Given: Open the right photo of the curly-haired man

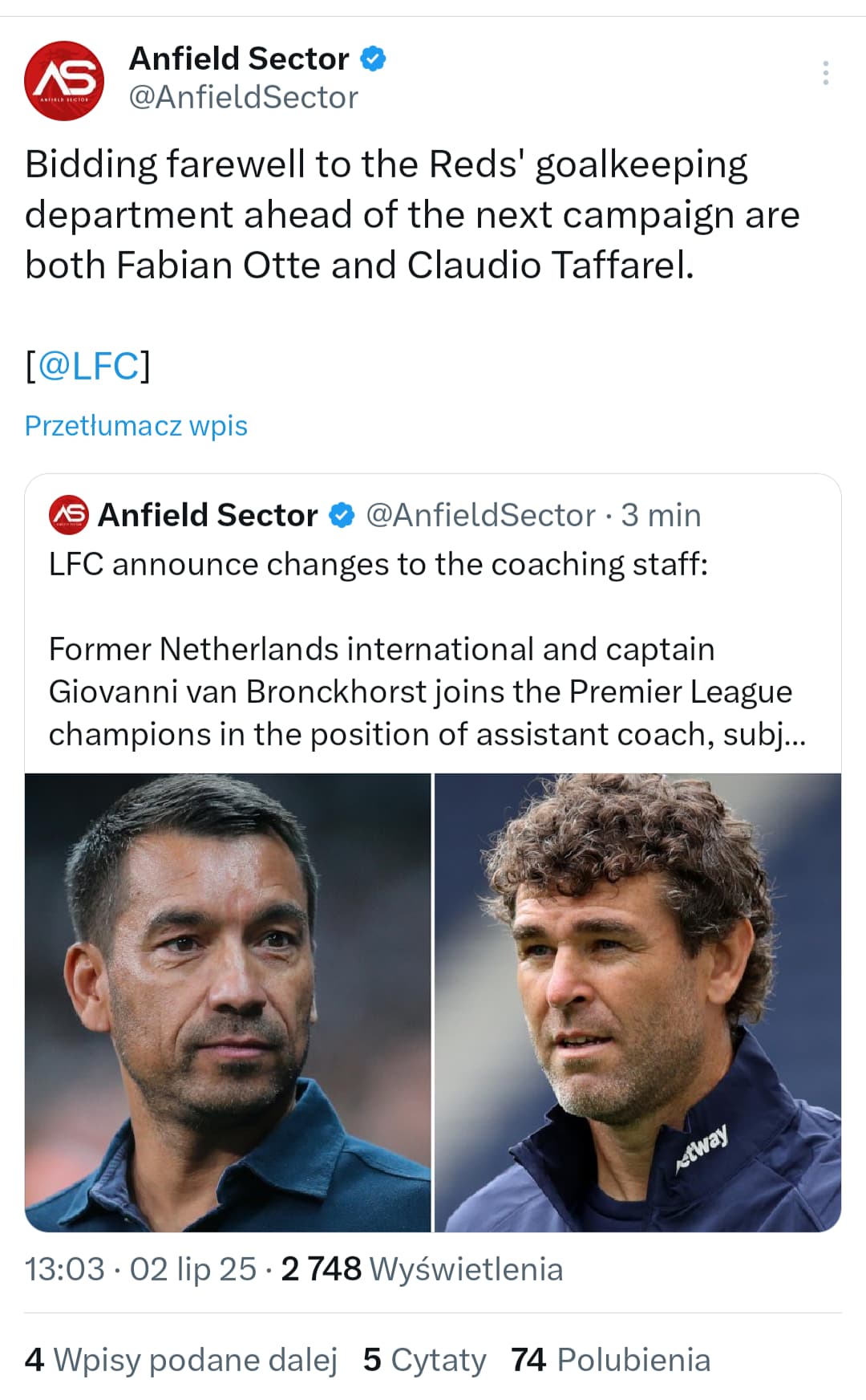Looking at the screenshot, I should pyautogui.click(x=637, y=1002).
